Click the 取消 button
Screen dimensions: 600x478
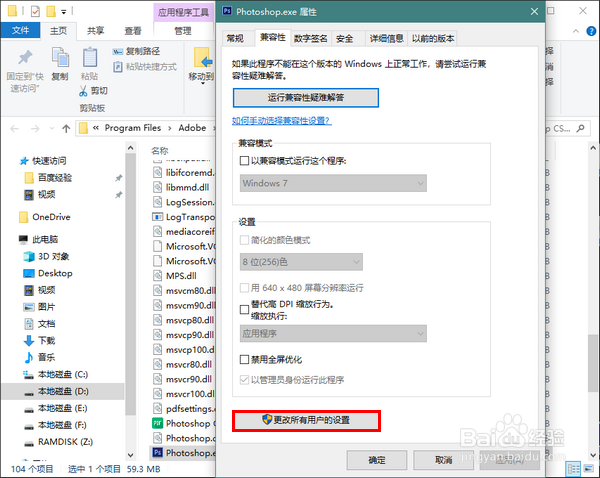[443, 460]
